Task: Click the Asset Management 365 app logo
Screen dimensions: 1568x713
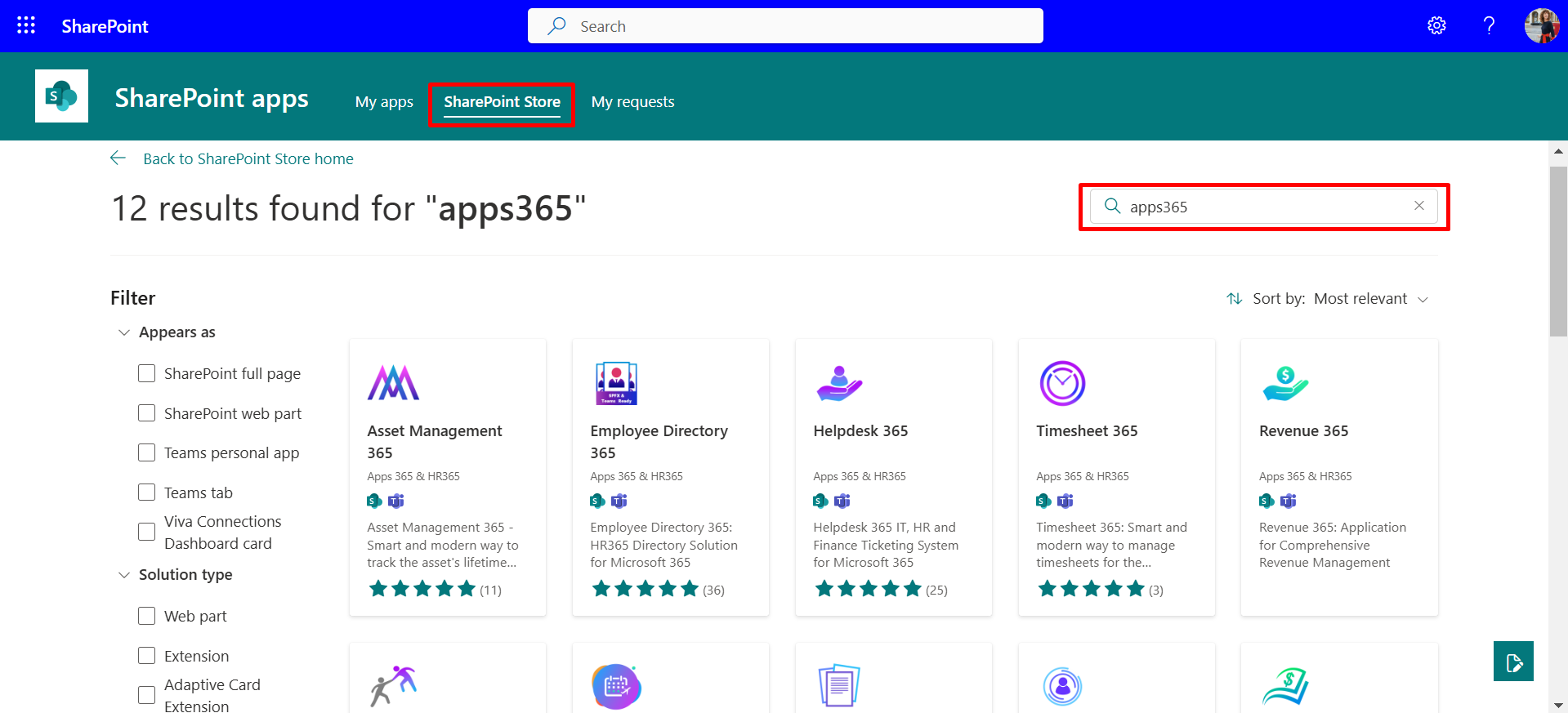Action: [x=393, y=382]
